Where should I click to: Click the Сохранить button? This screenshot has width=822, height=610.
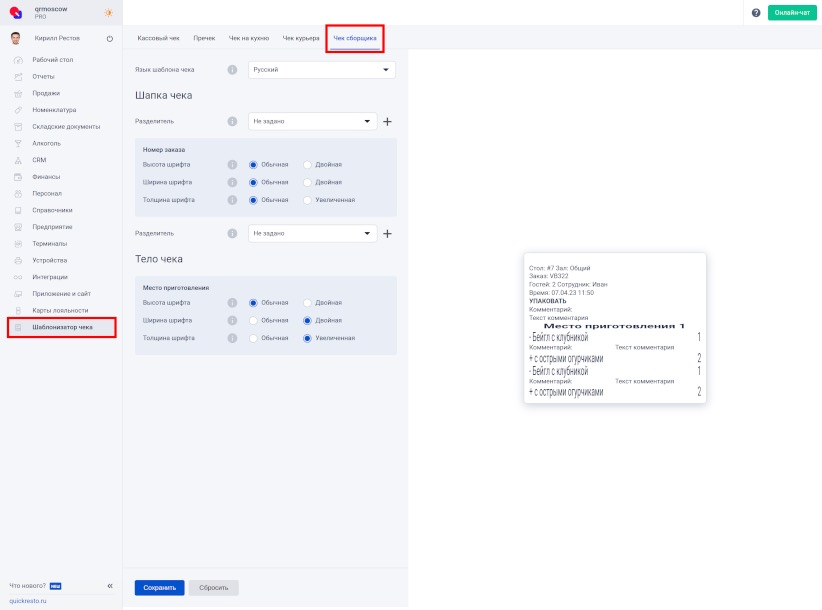pos(159,587)
